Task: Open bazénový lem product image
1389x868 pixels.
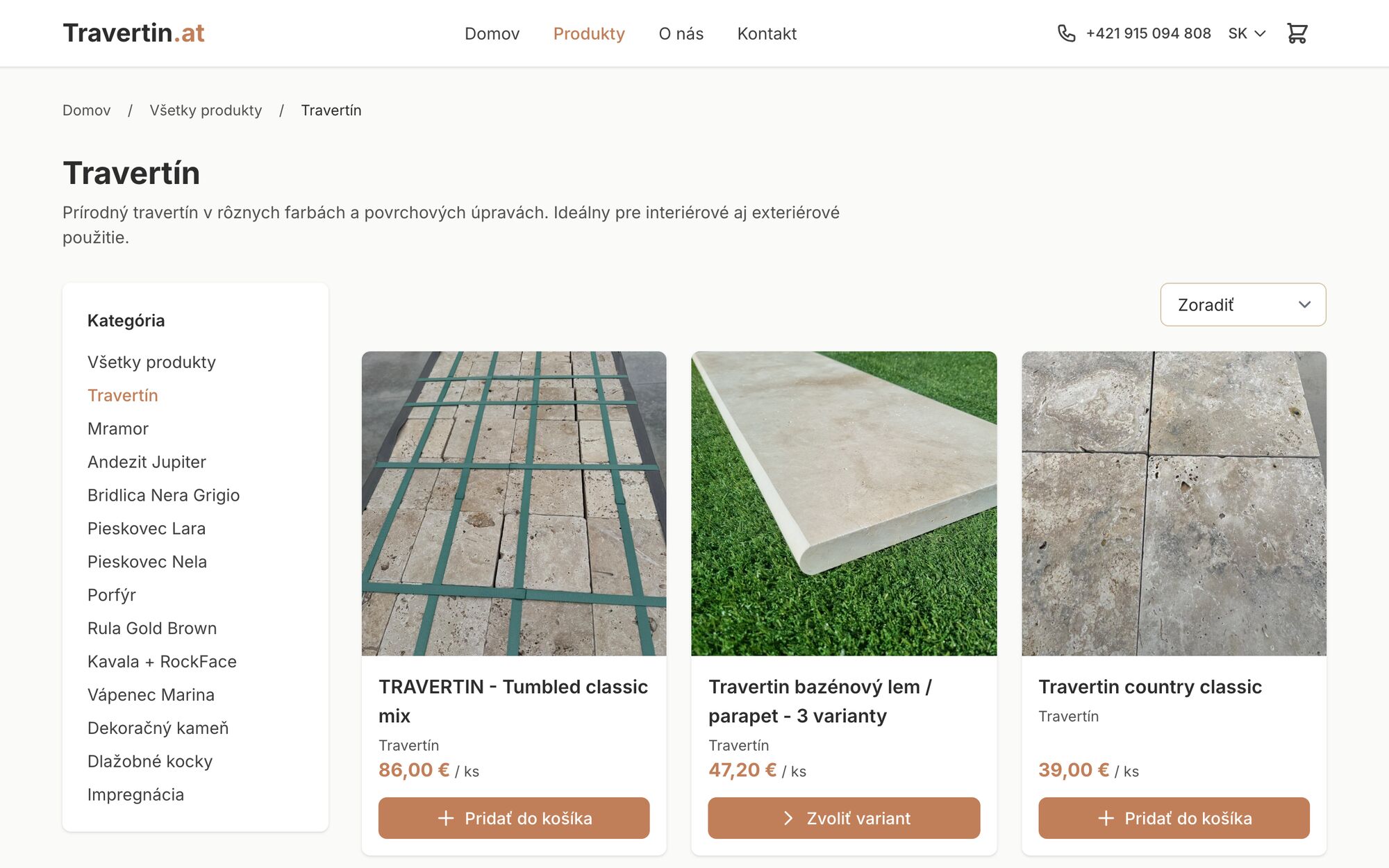Action: [844, 503]
